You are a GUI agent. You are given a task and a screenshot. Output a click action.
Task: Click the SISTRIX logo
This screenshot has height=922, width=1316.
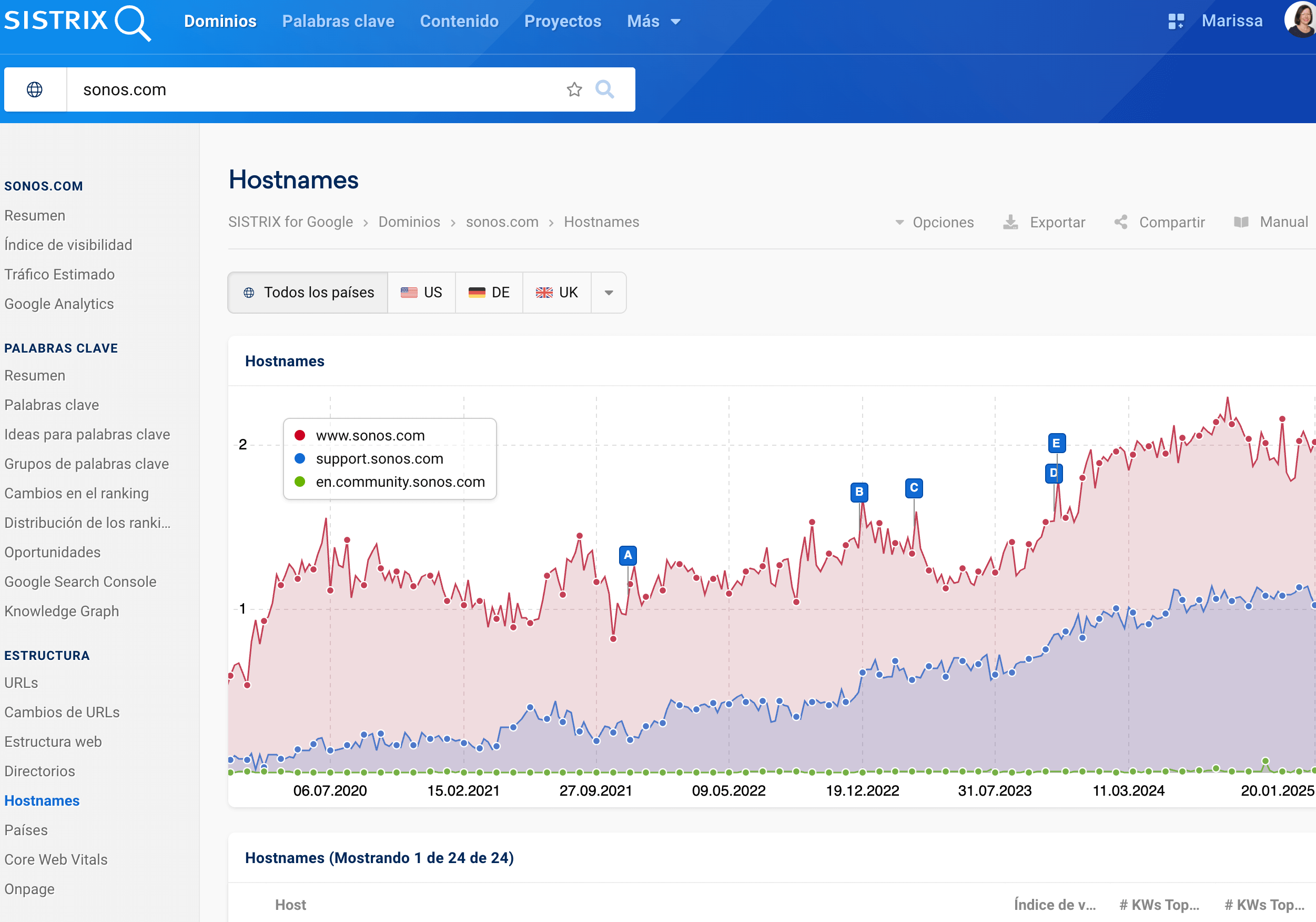click(x=77, y=22)
